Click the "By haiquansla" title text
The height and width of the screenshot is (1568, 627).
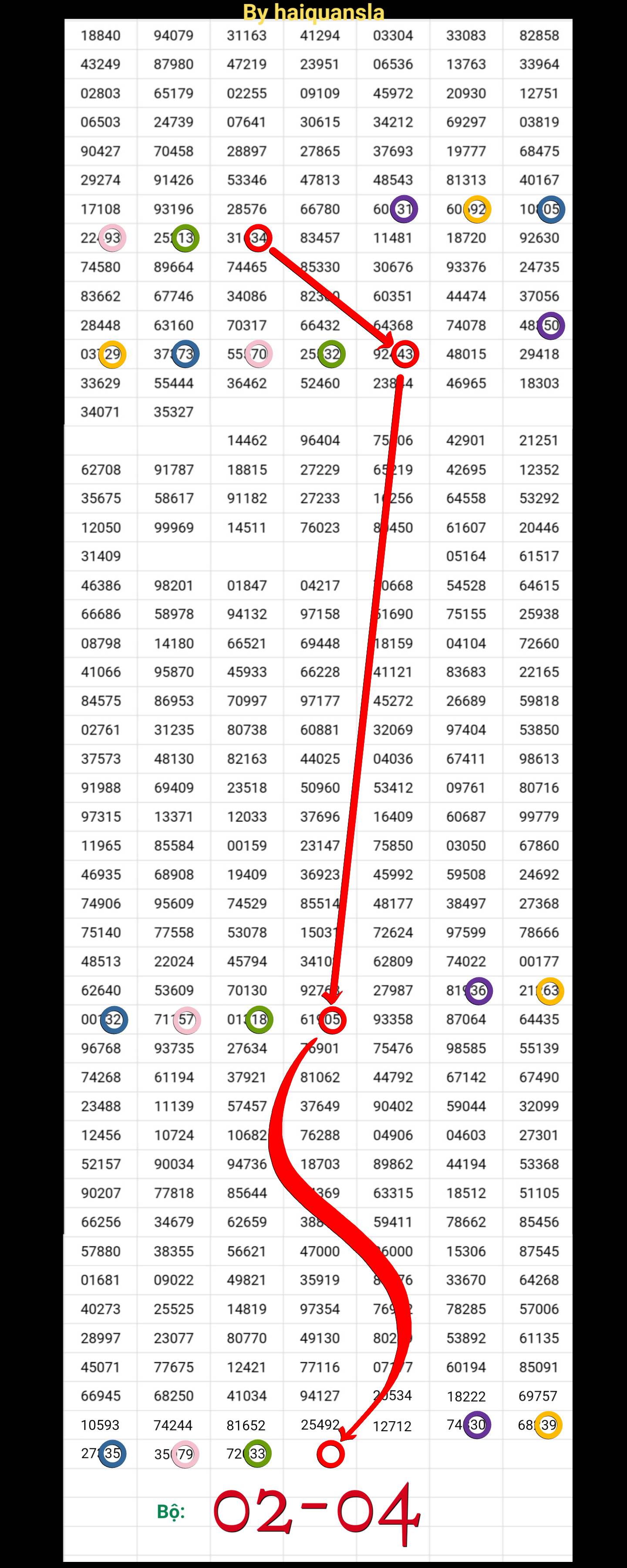tap(313, 12)
